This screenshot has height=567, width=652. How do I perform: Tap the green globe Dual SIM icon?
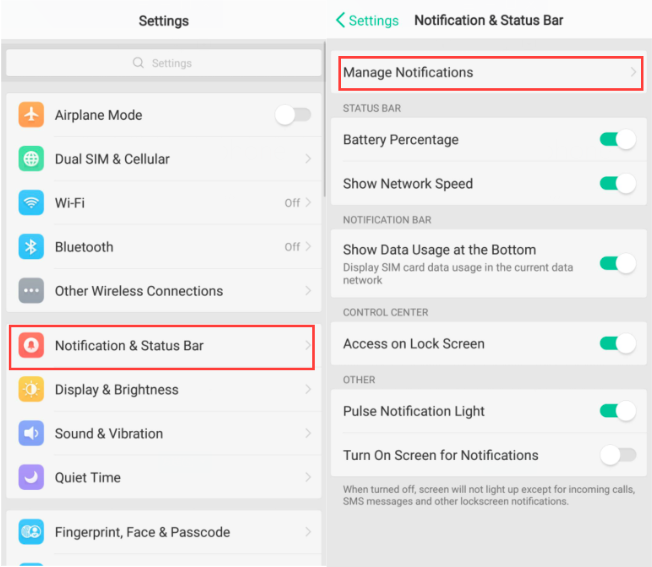[x=31, y=158]
